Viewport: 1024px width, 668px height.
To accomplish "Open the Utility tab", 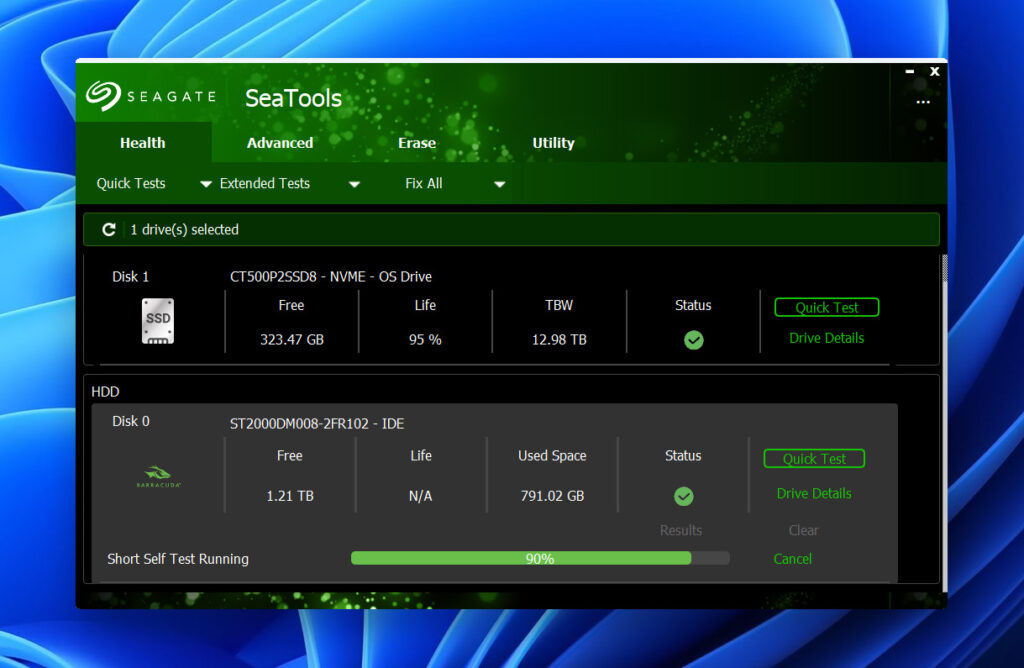I will coord(553,143).
